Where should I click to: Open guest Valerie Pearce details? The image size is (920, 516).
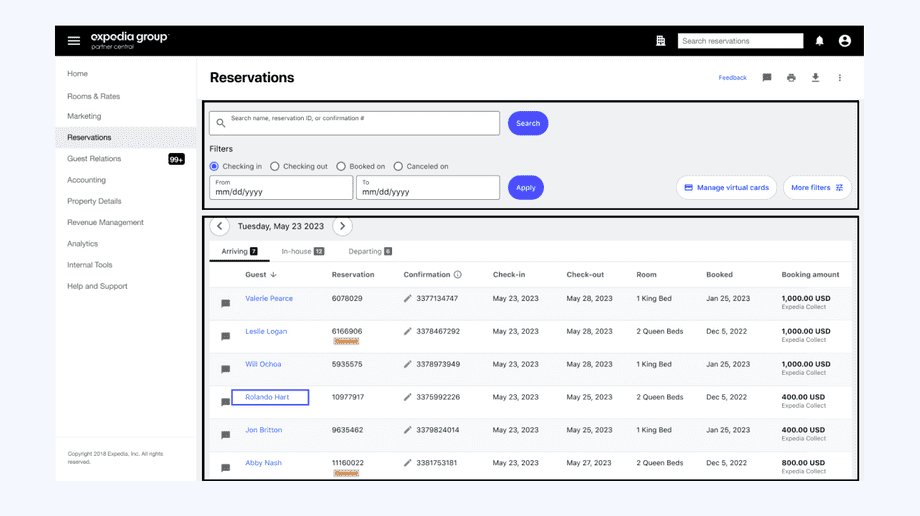click(x=269, y=298)
